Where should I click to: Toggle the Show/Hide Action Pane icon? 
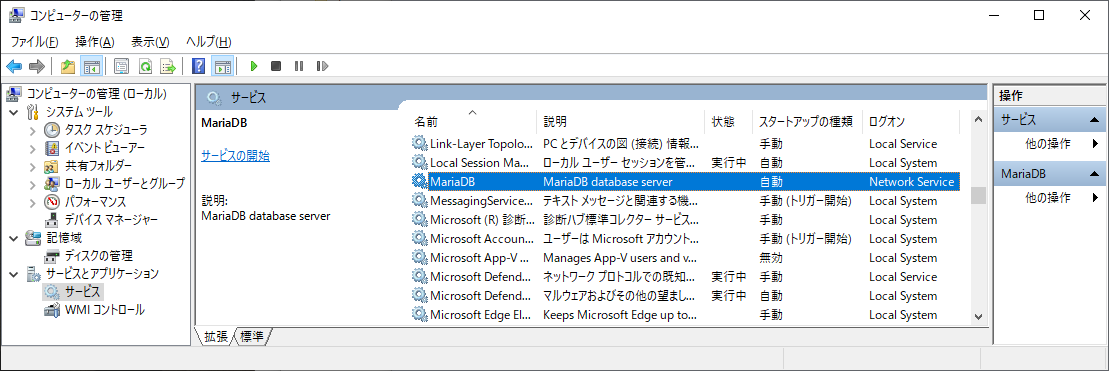(x=222, y=66)
